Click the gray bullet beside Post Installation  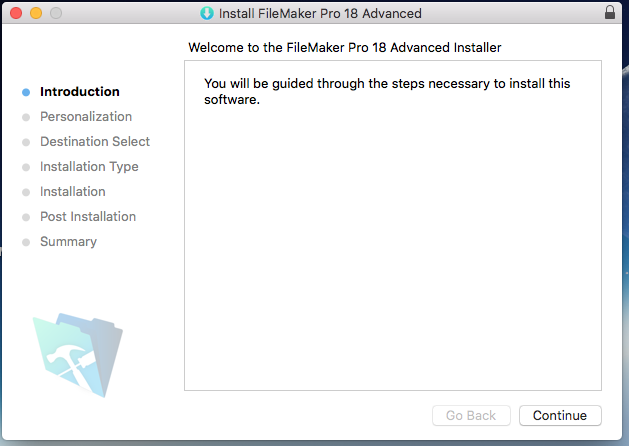tap(26, 217)
